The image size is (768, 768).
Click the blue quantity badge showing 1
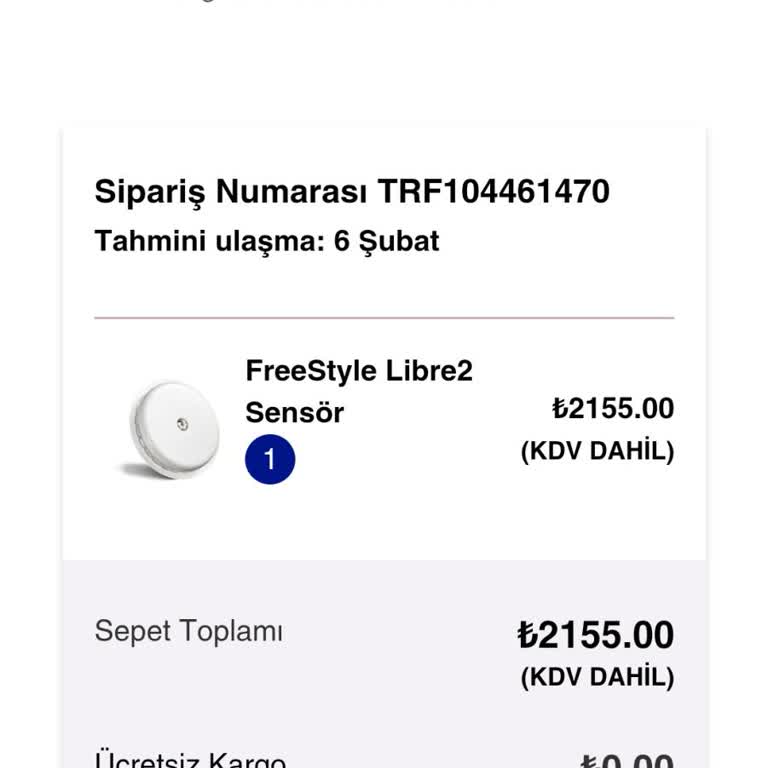(270, 460)
